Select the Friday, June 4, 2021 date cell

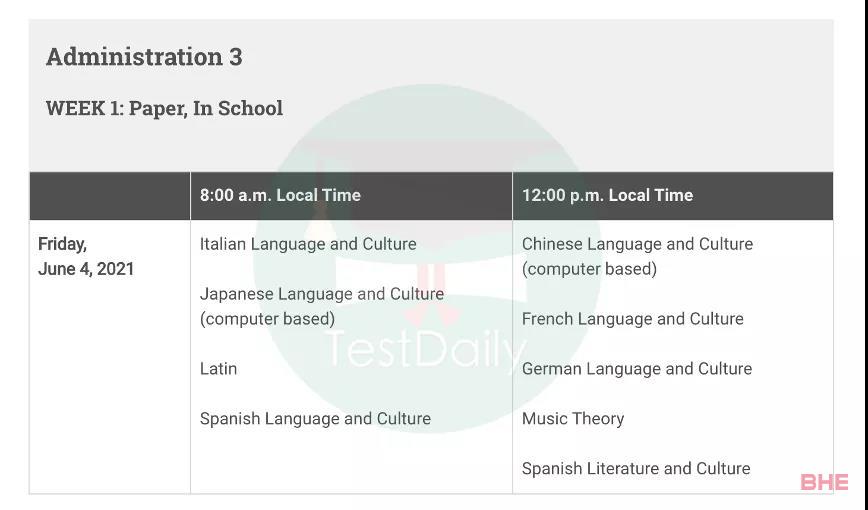point(86,256)
